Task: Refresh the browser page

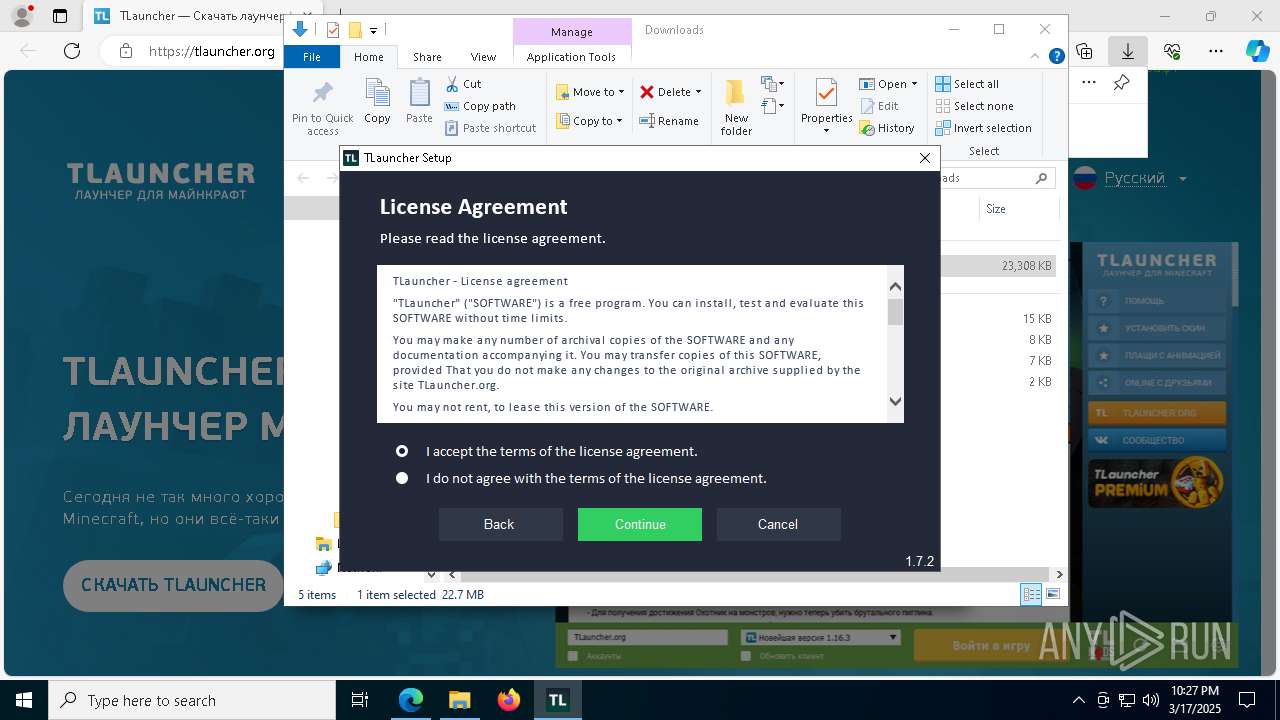Action: (x=72, y=51)
